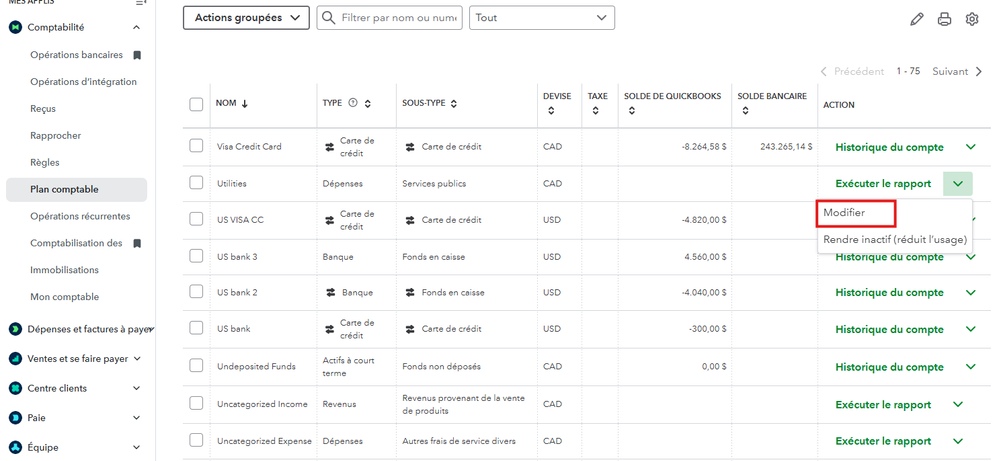Click the Centre clients sidebar icon

click(x=15, y=388)
